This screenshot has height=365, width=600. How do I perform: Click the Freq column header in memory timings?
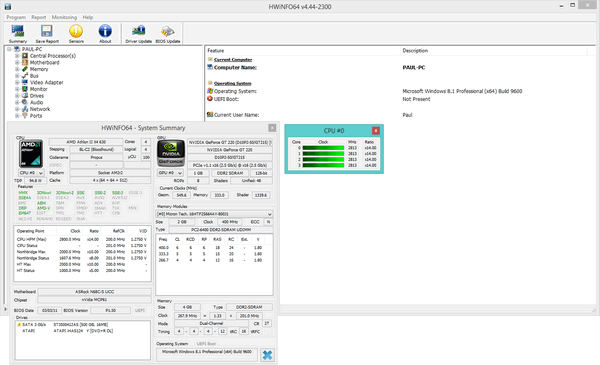(163, 240)
